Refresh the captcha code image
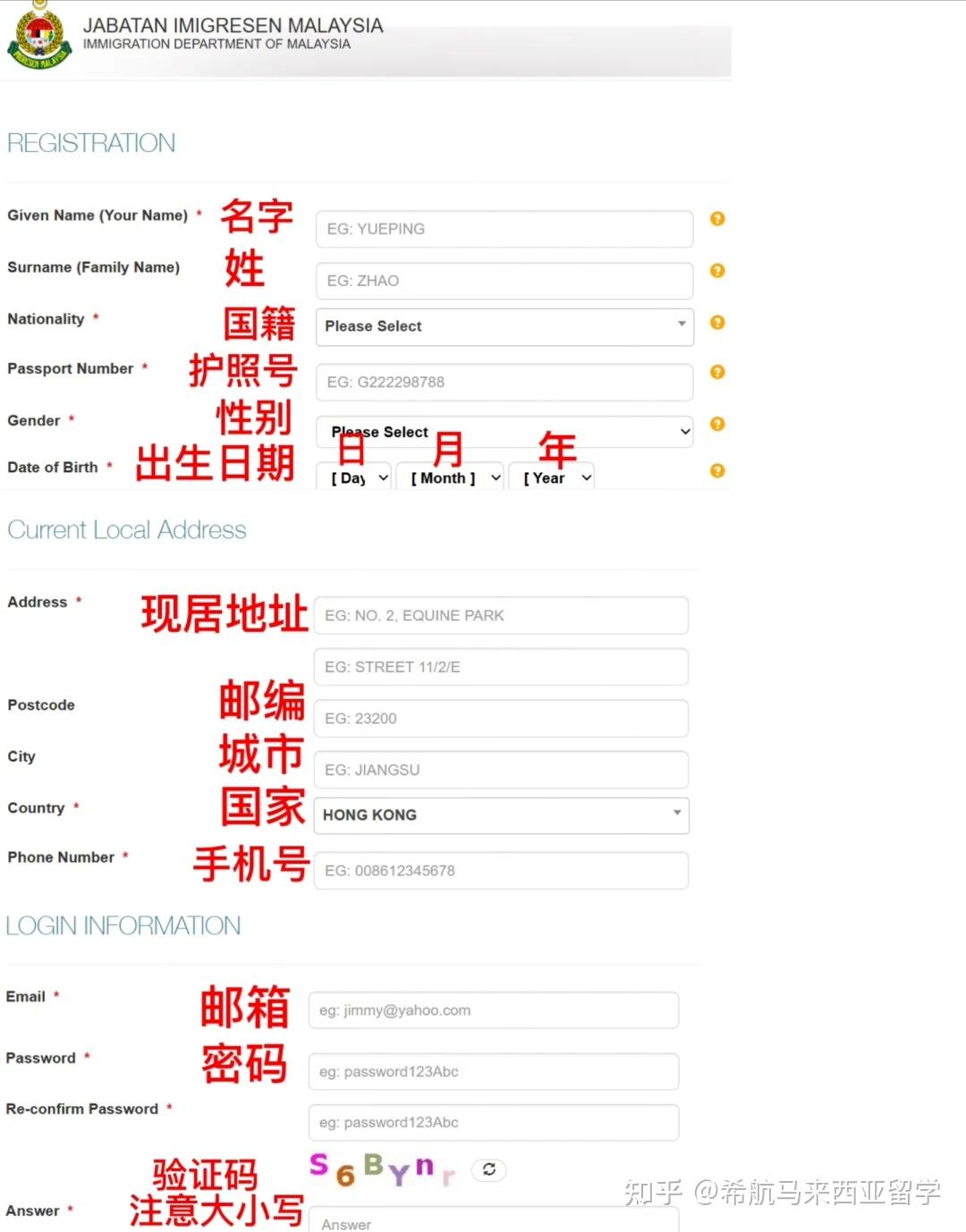Image resolution: width=966 pixels, height=1232 pixels. [488, 1169]
